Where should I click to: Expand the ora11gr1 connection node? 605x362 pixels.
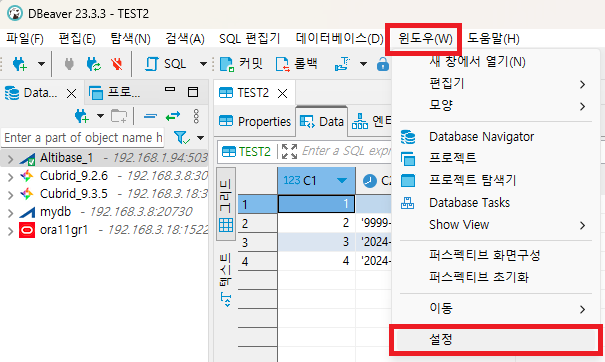click(10, 231)
